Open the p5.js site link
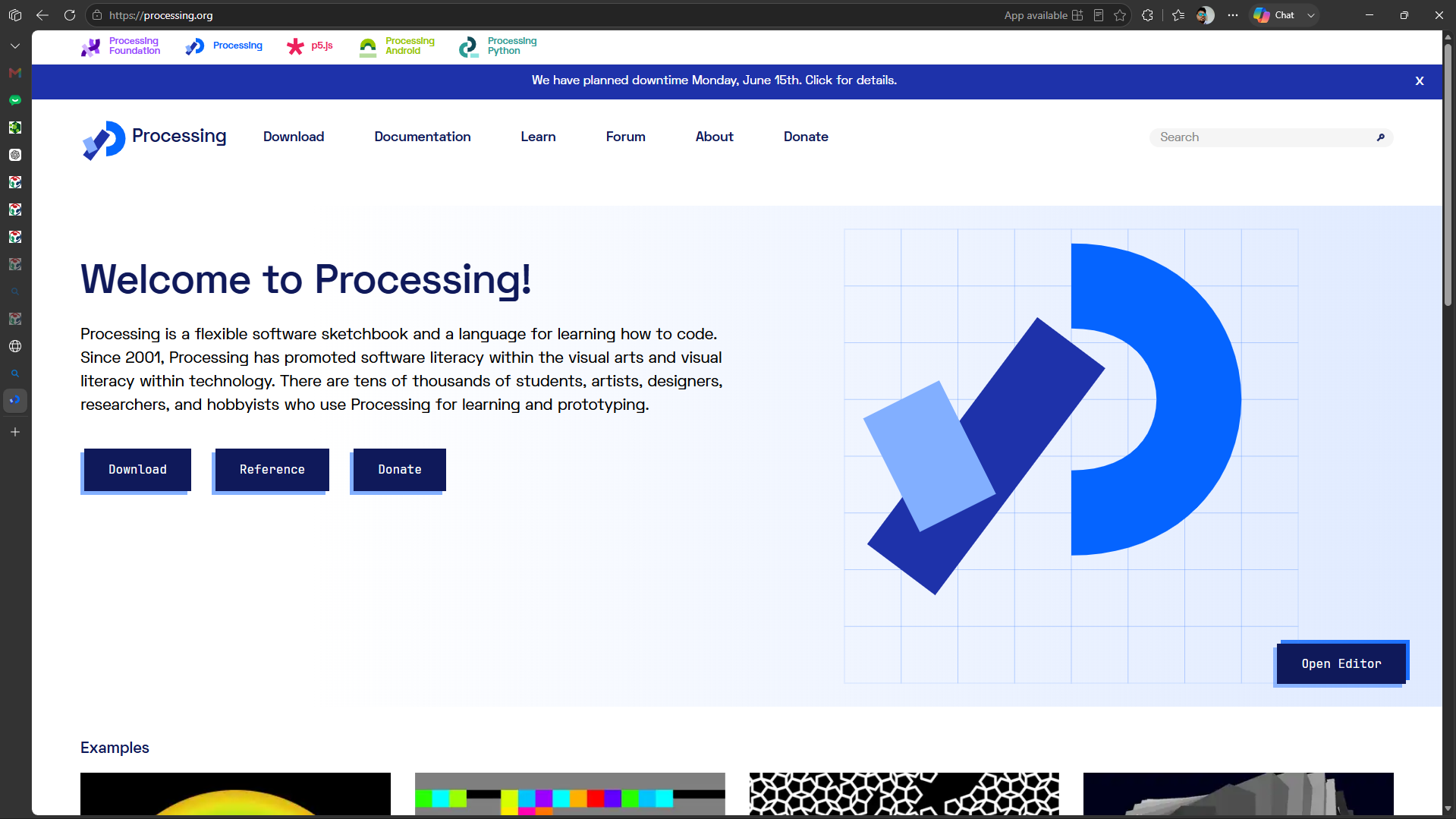 tap(310, 46)
